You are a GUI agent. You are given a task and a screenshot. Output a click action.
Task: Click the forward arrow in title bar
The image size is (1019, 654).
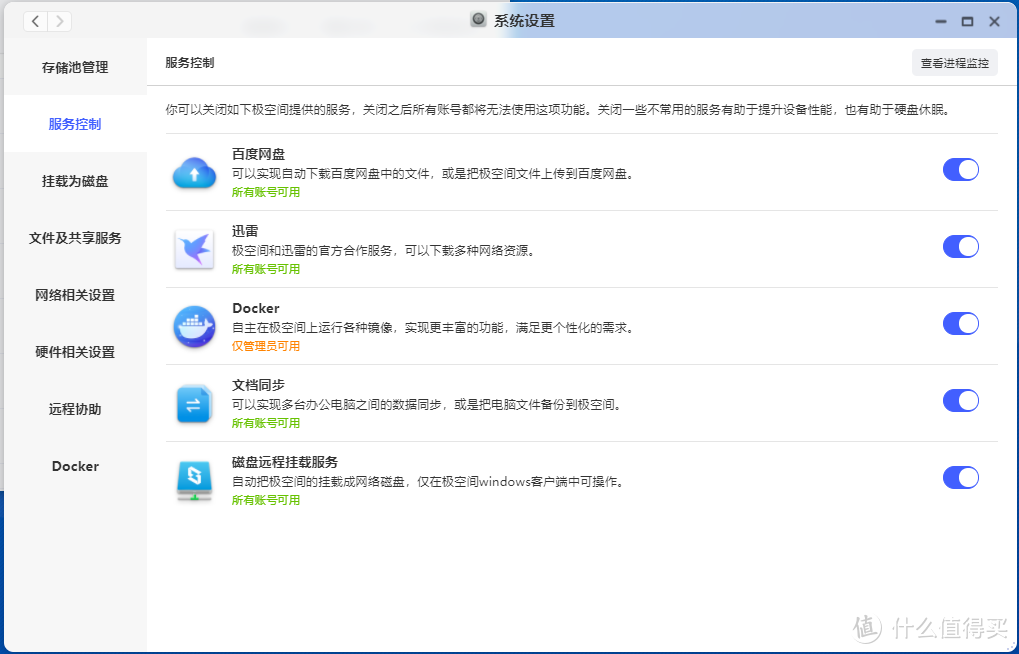pos(59,21)
